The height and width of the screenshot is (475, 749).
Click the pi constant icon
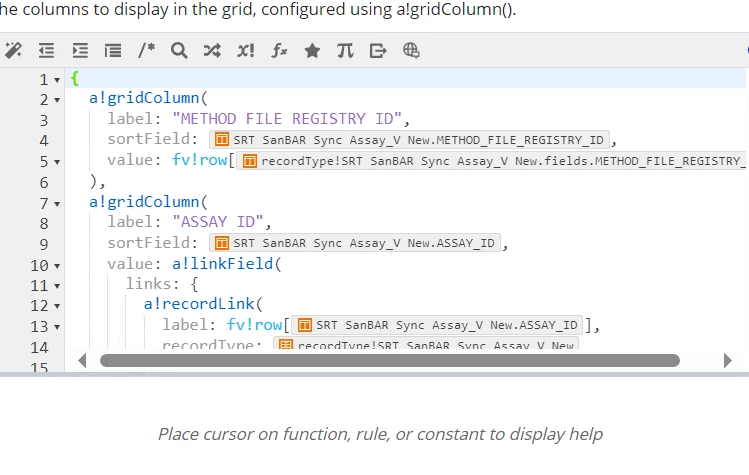point(345,50)
